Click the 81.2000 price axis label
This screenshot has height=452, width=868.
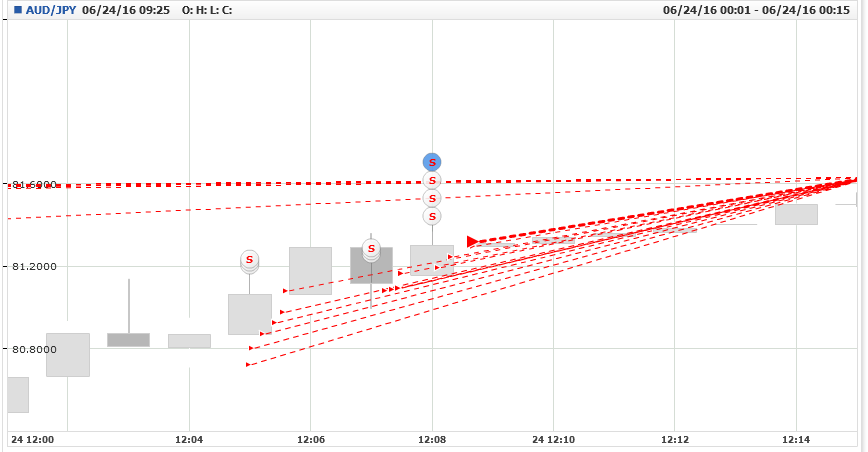pos(34,267)
